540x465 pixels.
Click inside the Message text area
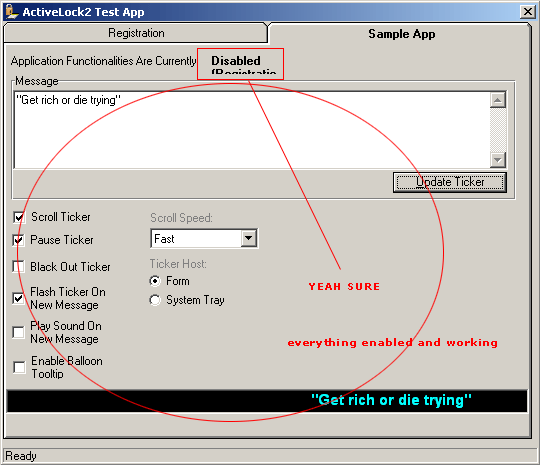(251, 130)
